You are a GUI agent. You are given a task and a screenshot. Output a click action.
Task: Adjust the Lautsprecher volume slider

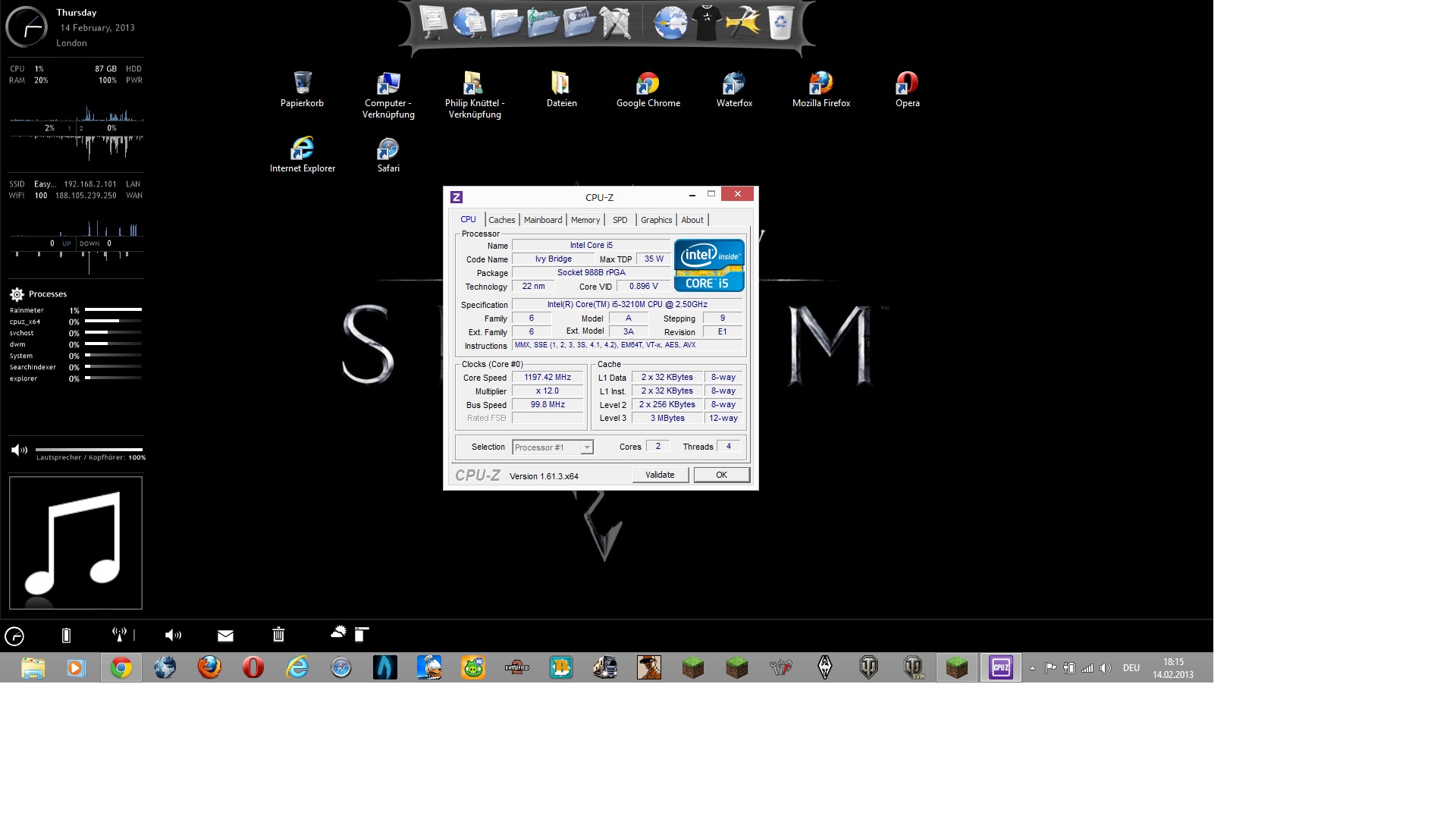pyautogui.click(x=89, y=450)
